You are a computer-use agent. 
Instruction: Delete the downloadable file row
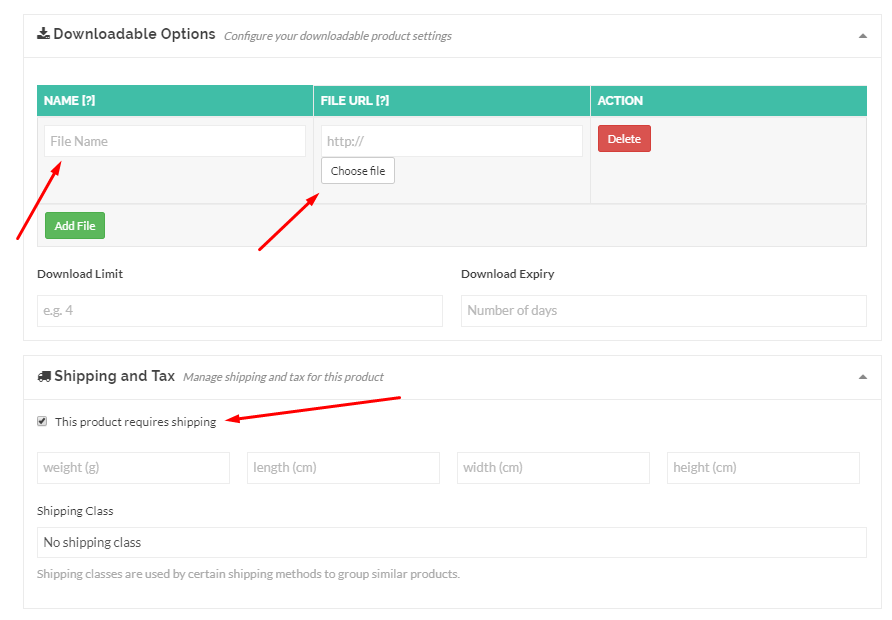pyautogui.click(x=624, y=139)
